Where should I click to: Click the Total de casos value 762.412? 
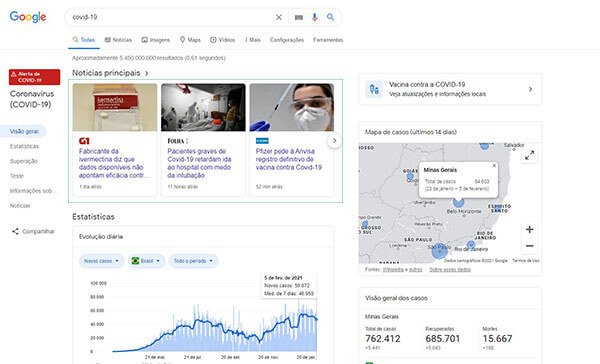383,339
